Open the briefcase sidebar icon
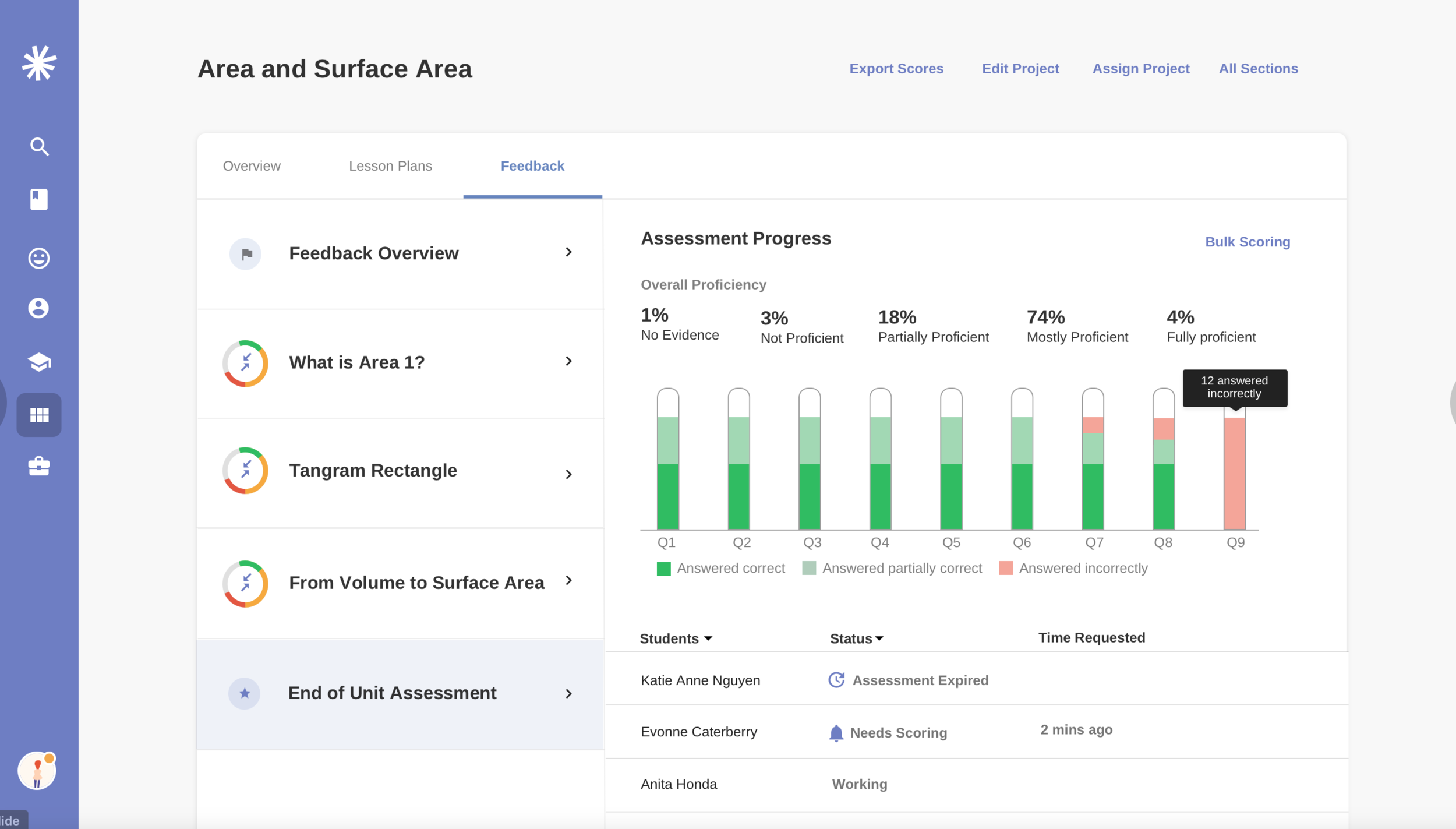The height and width of the screenshot is (829, 1456). pyautogui.click(x=39, y=466)
